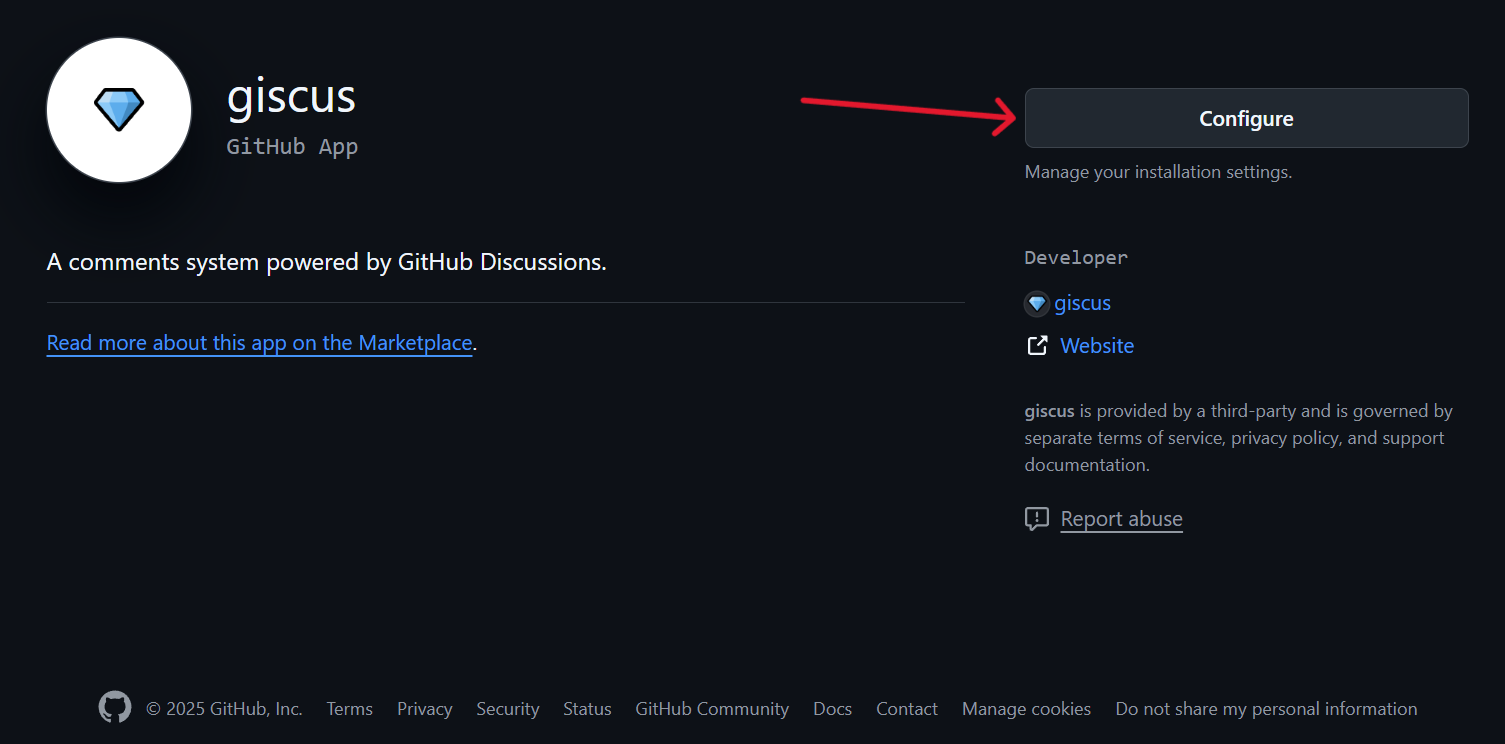1505x744 pixels.
Task: Visit GitHub Community in the footer
Action: coord(712,709)
